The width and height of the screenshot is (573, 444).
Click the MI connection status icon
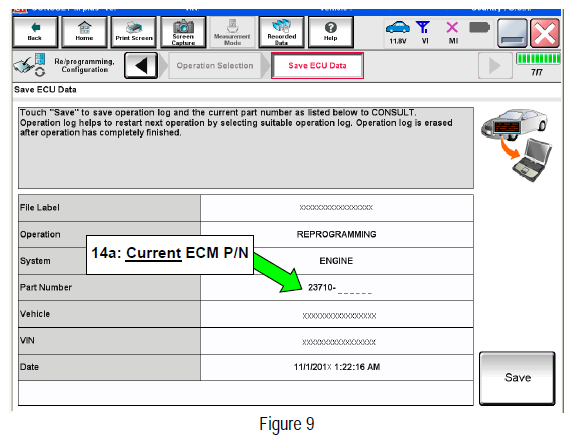(452, 28)
